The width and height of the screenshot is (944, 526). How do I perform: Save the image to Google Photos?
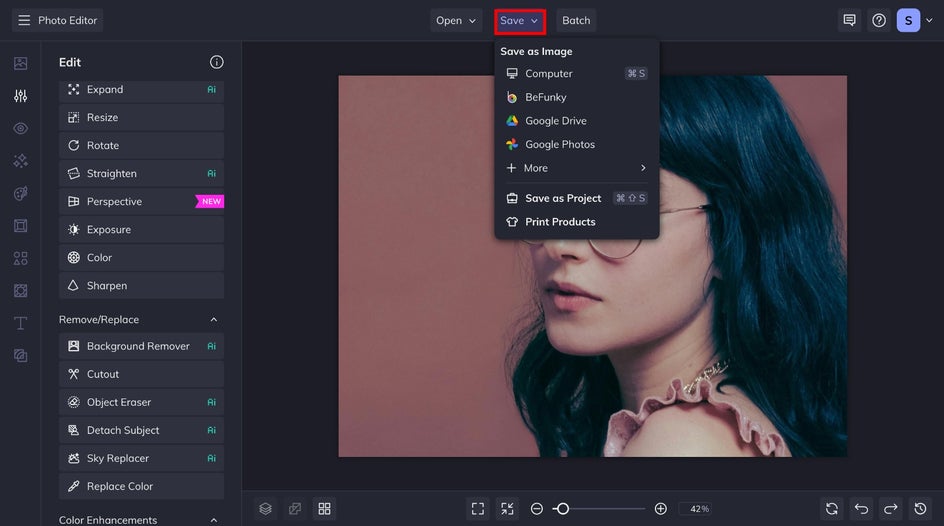pos(576,144)
